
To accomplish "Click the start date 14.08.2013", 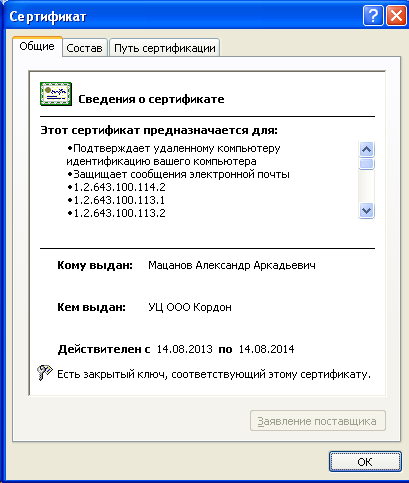I will (x=185, y=349).
